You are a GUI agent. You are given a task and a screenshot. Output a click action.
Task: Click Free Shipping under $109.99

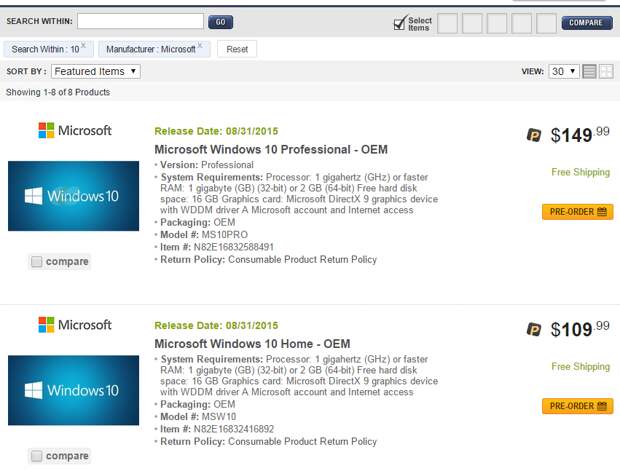click(580, 367)
